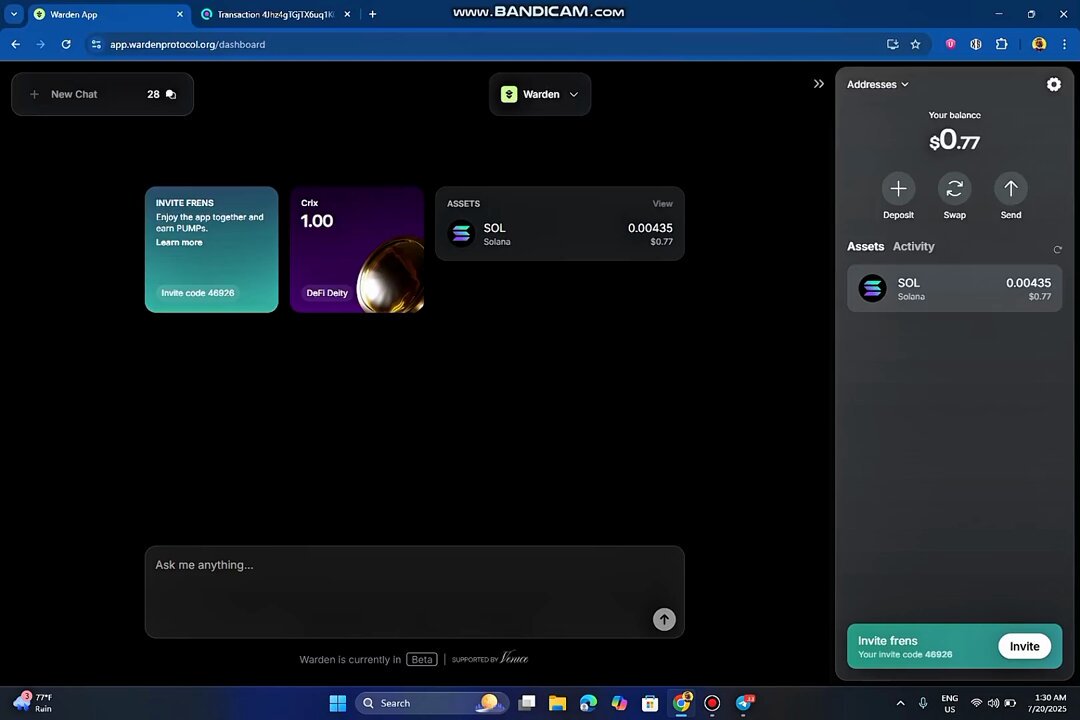This screenshot has width=1080, height=720.
Task: Open wallet settings gear icon
Action: (1053, 84)
